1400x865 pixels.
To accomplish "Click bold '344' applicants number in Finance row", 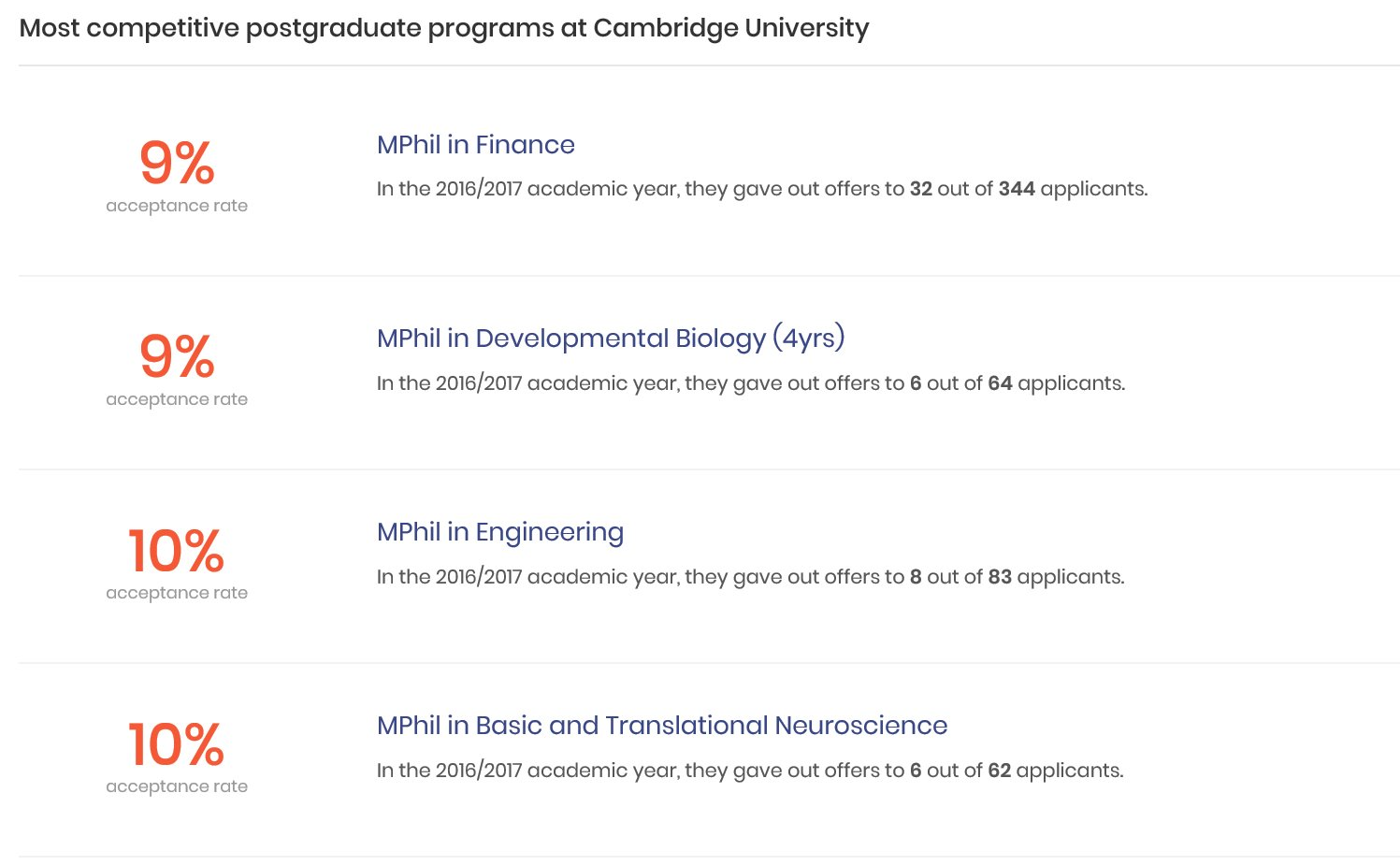I will (x=1017, y=189).
